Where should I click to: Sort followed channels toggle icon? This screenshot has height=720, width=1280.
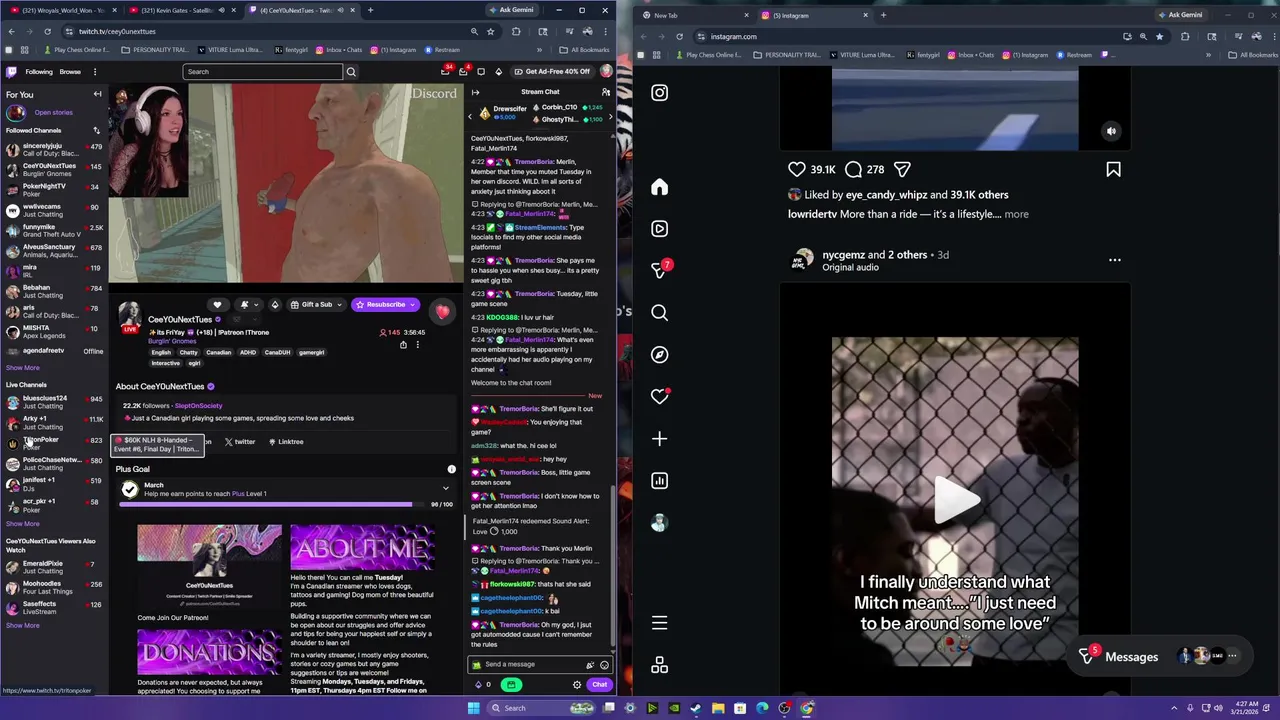96,130
